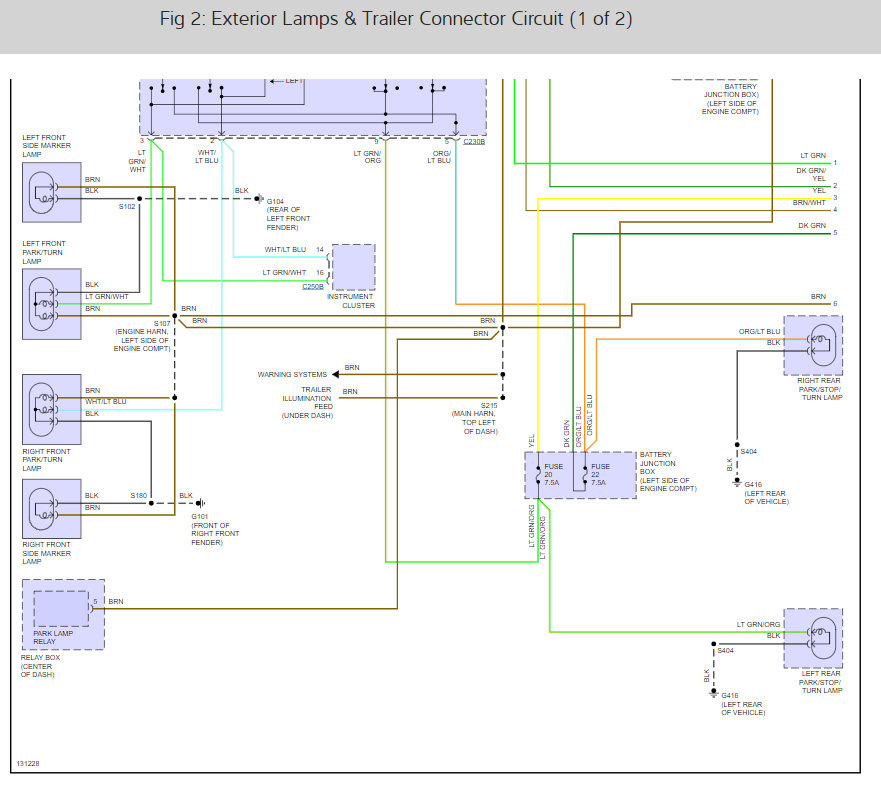Select the left rear park/stop/turn lamp symbol

coord(813,638)
